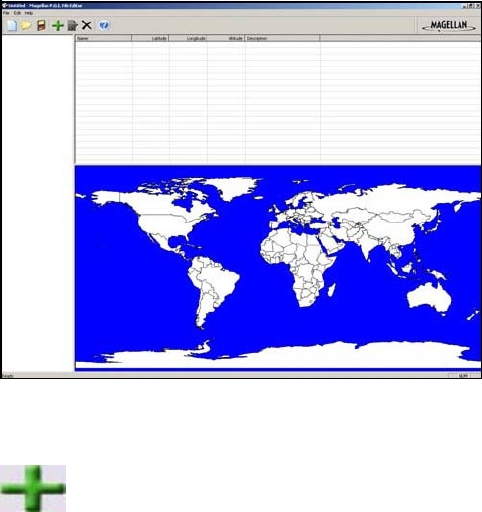Open a file with the folder icon
Viewport: 482px width, 512px height.
pos(26,26)
